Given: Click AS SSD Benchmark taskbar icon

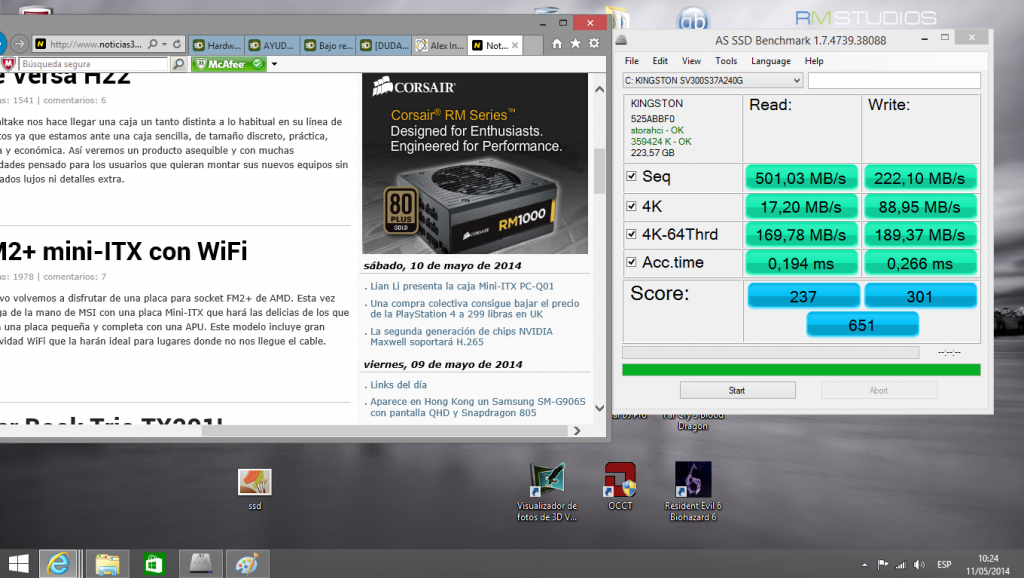Looking at the screenshot, I should pyautogui.click(x=200, y=564).
